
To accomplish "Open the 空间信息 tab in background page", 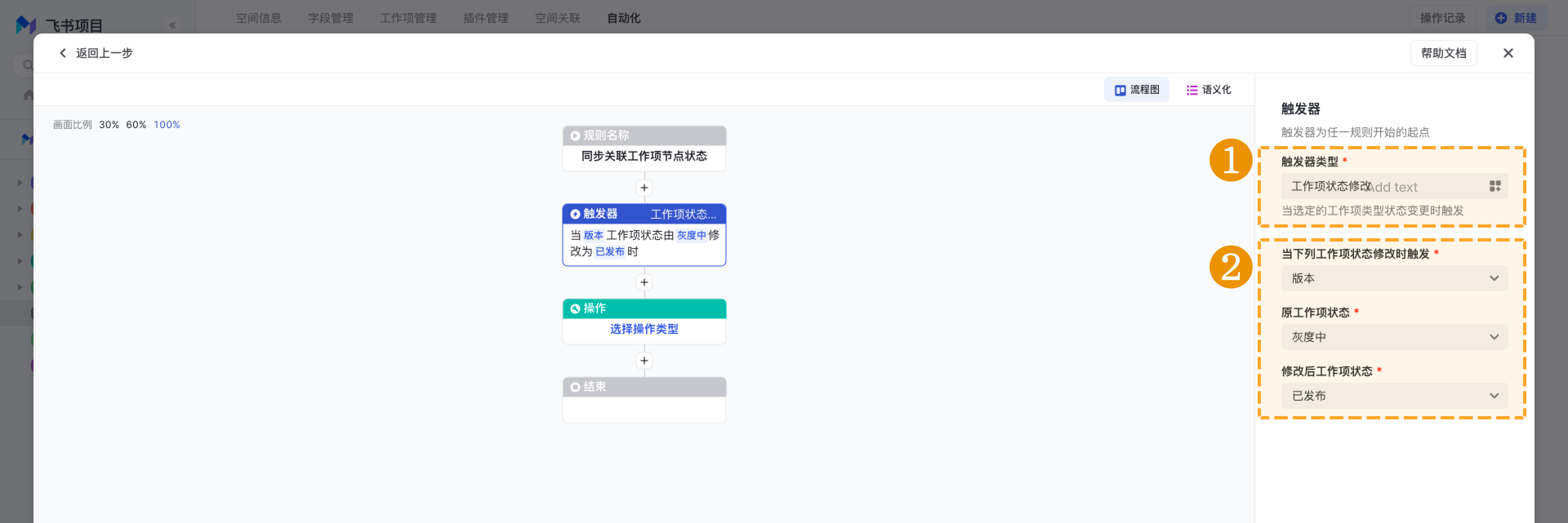I will (x=259, y=18).
